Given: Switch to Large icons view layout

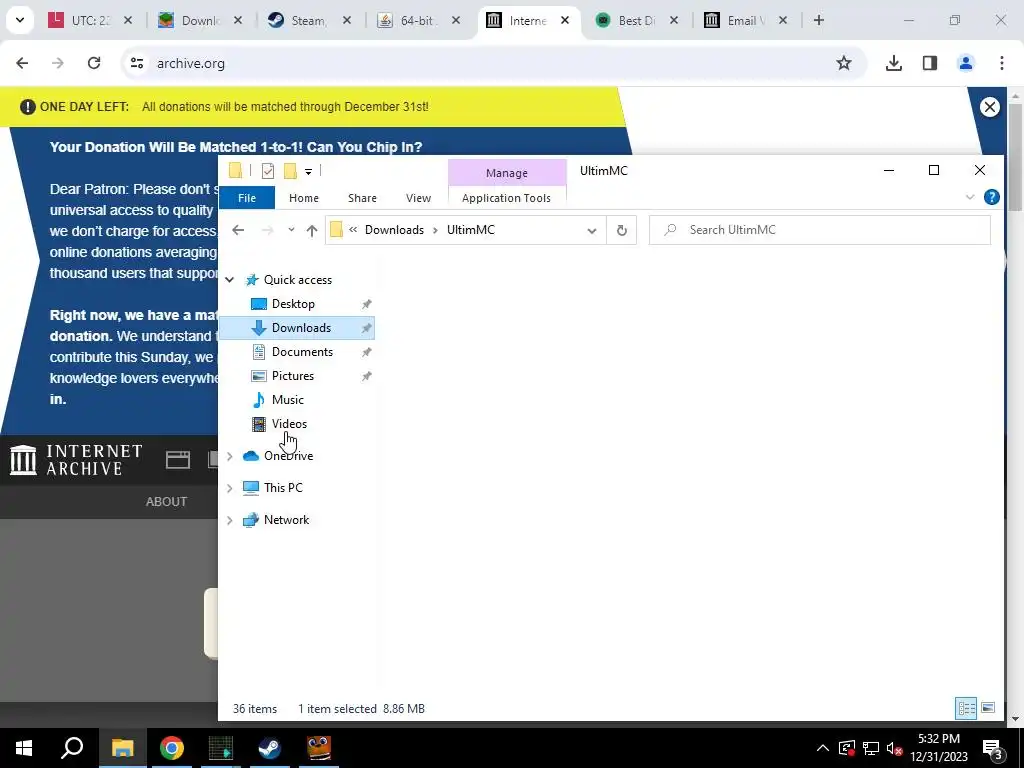Looking at the screenshot, I should click(988, 708).
